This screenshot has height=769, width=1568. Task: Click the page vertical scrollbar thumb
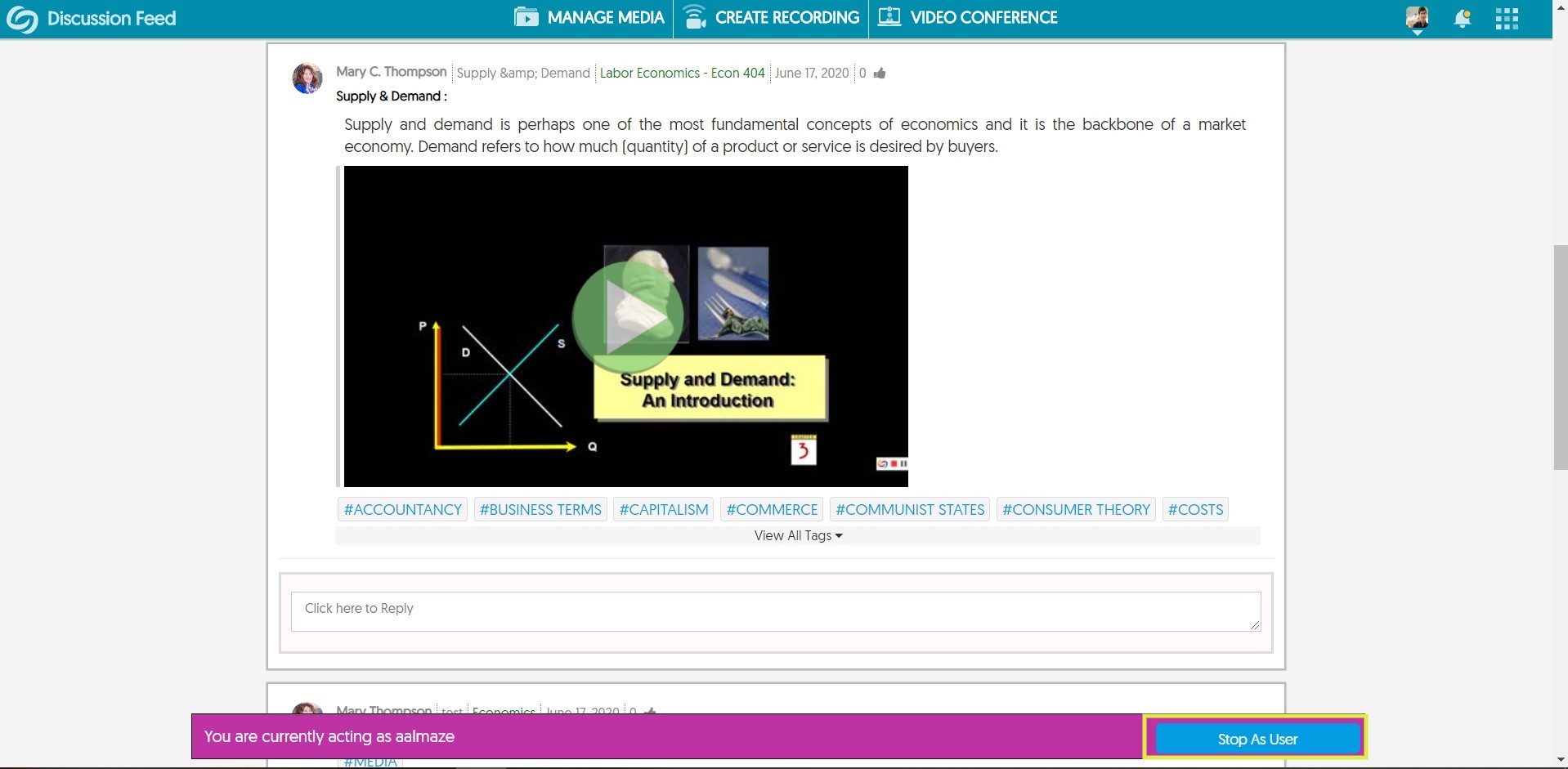pyautogui.click(x=1560, y=357)
